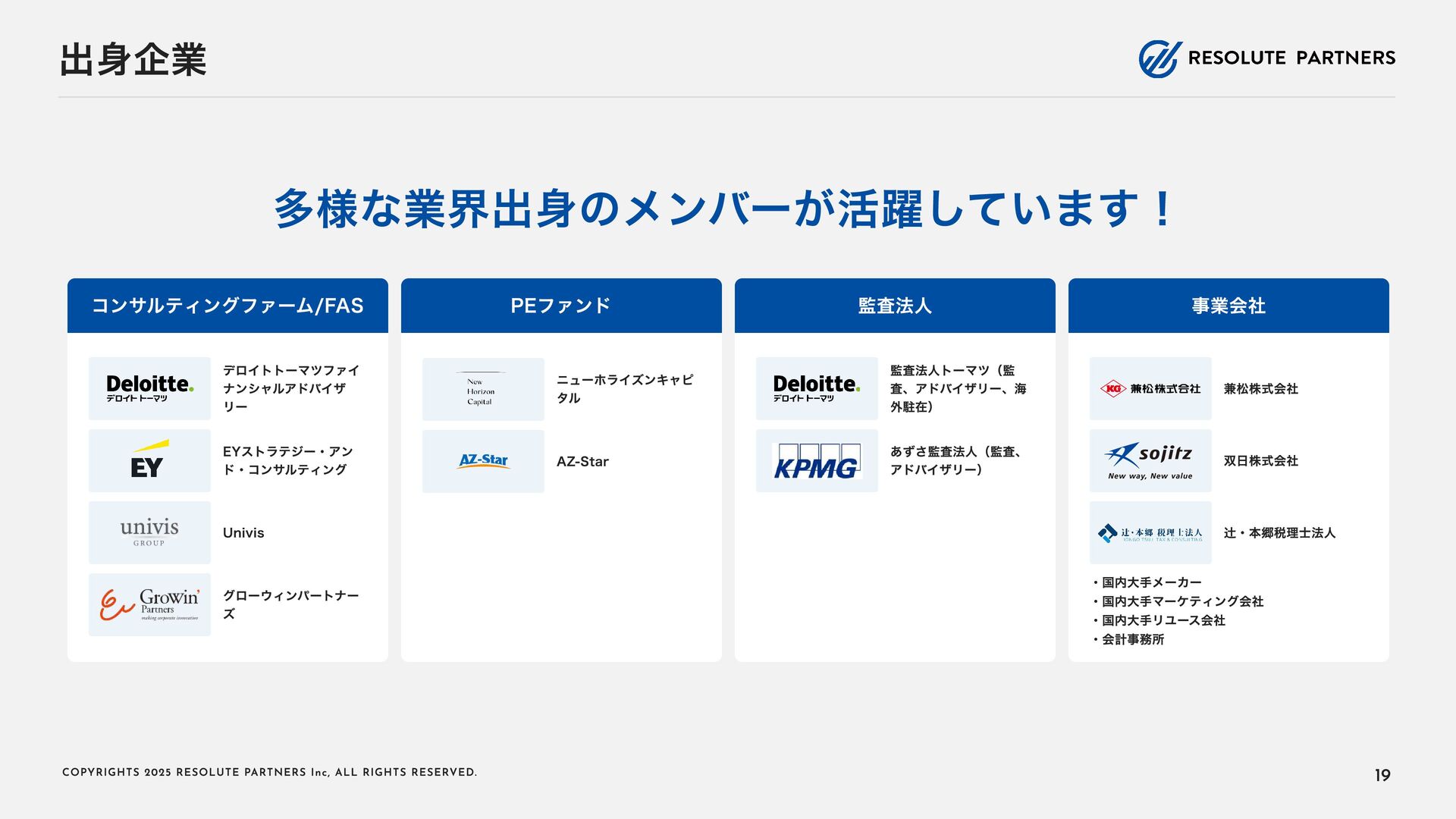The width and height of the screenshot is (1456, 819).
Task: Select the コンサルティングファーム/FAS header
Action: point(227,306)
